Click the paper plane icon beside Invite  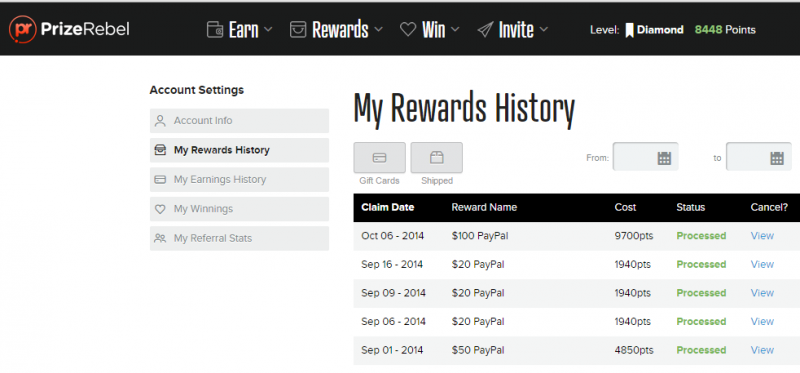pyautogui.click(x=485, y=30)
